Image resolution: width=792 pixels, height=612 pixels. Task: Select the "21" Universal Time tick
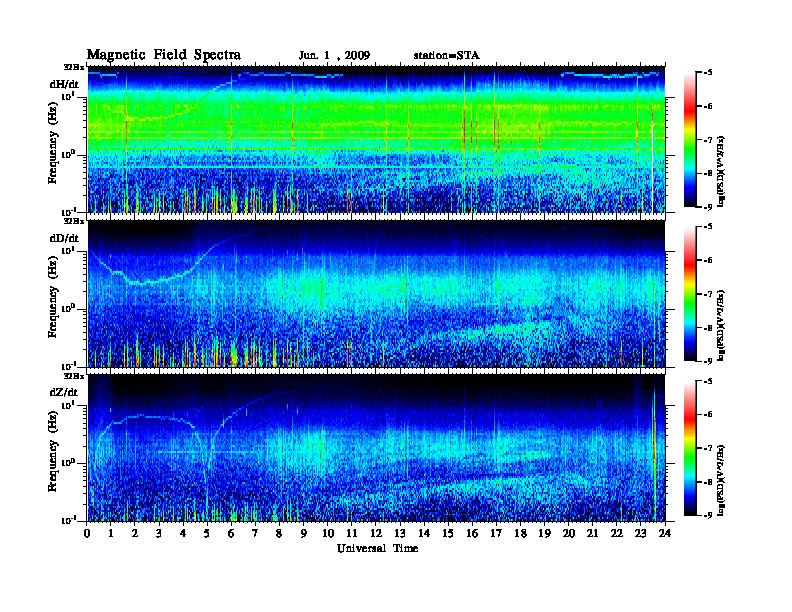pyautogui.click(x=592, y=534)
